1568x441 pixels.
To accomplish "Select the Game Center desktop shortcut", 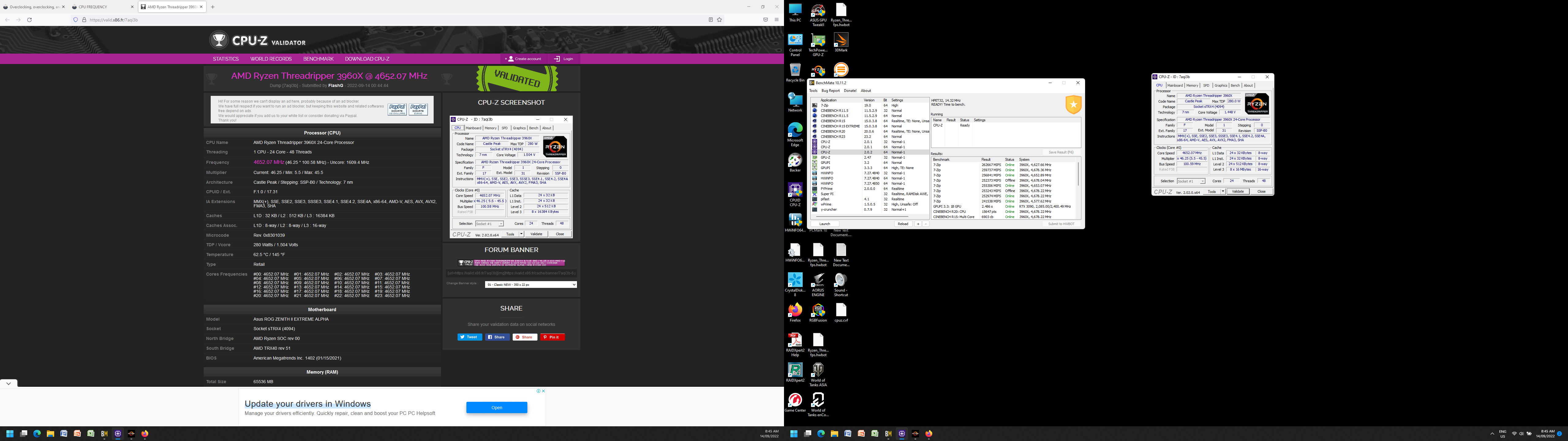I will click(x=795, y=402).
